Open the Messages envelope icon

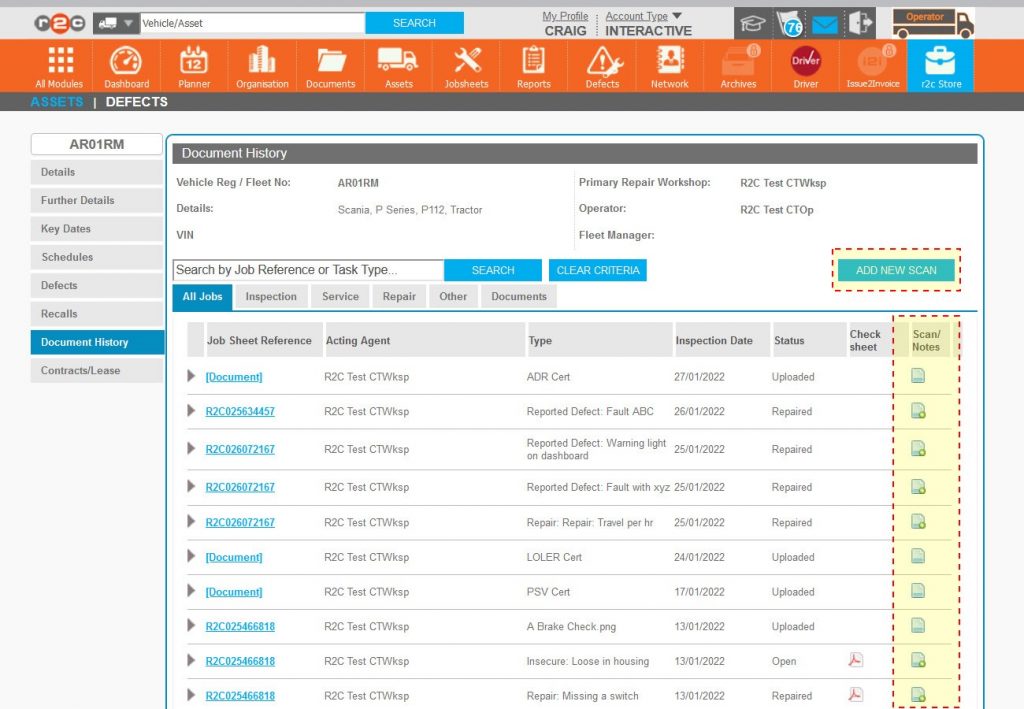coord(823,22)
